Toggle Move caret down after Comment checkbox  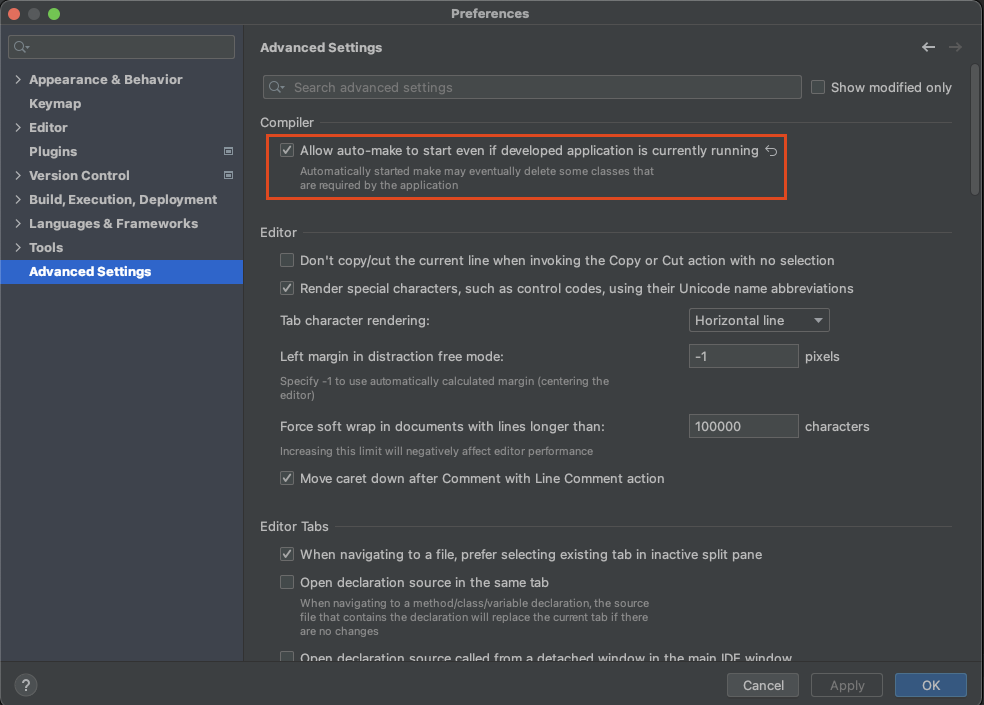[287, 478]
